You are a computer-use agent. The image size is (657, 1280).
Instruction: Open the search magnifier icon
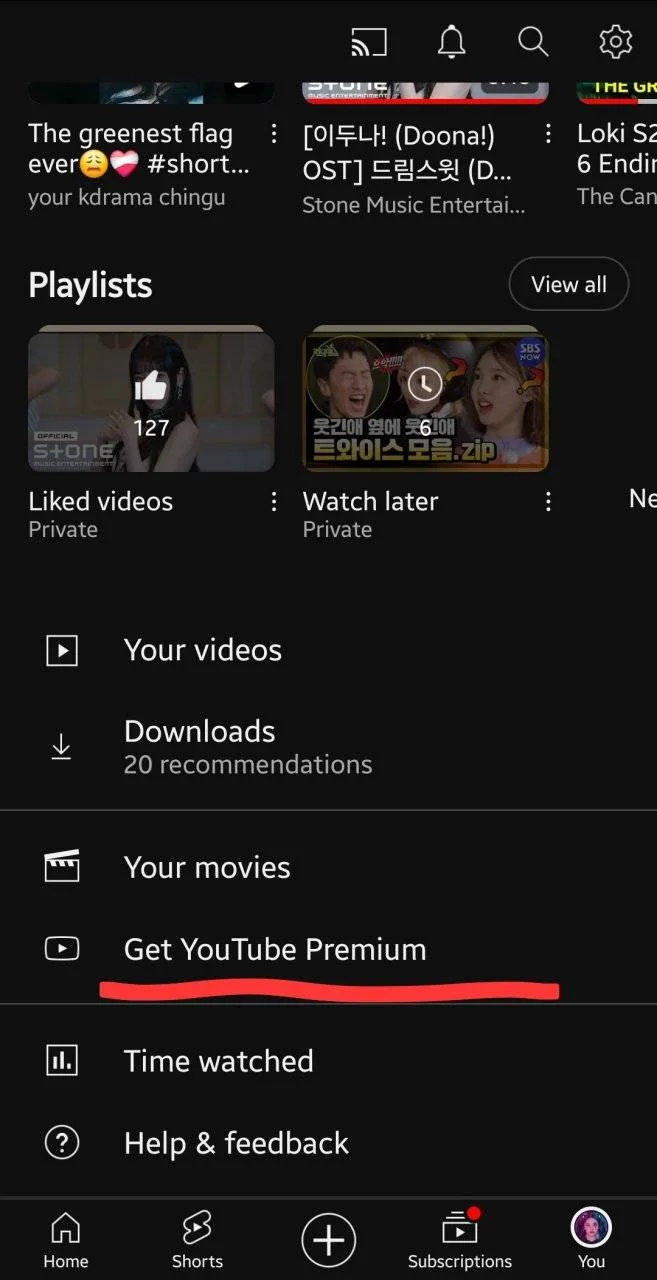pos(533,42)
